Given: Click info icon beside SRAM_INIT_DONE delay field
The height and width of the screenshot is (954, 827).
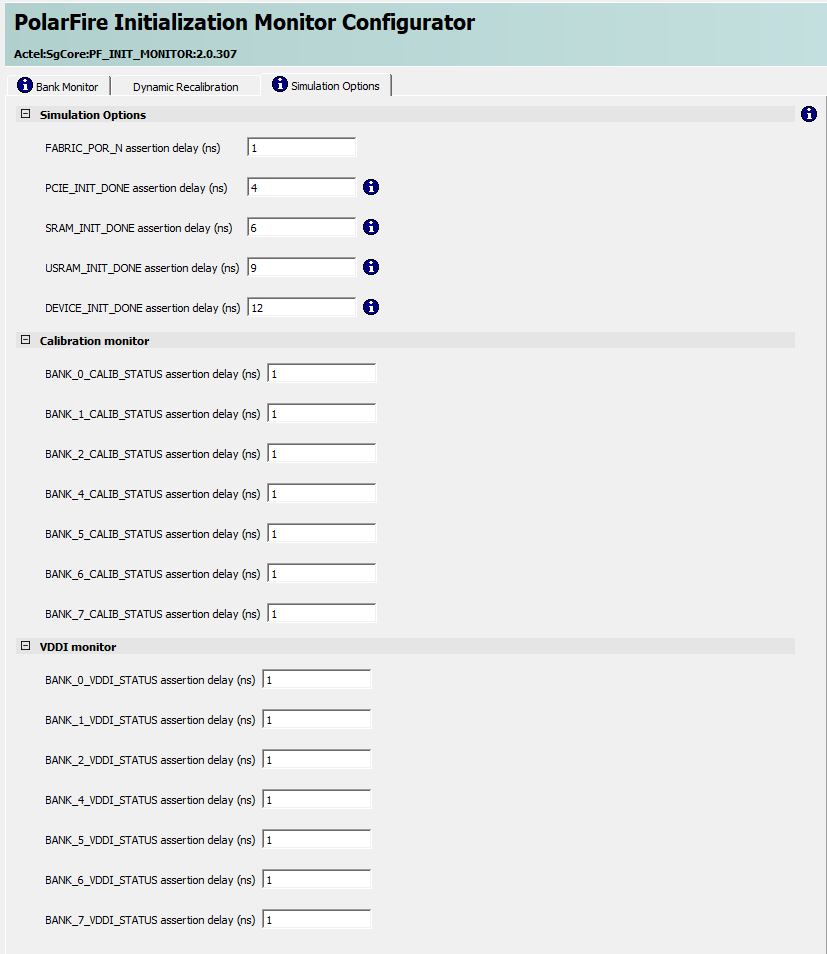Looking at the screenshot, I should tap(371, 227).
